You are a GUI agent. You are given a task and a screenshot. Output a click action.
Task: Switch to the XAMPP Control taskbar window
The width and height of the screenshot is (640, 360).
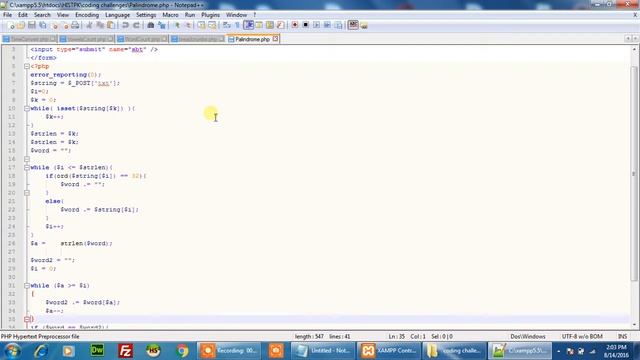pyautogui.click(x=388, y=351)
